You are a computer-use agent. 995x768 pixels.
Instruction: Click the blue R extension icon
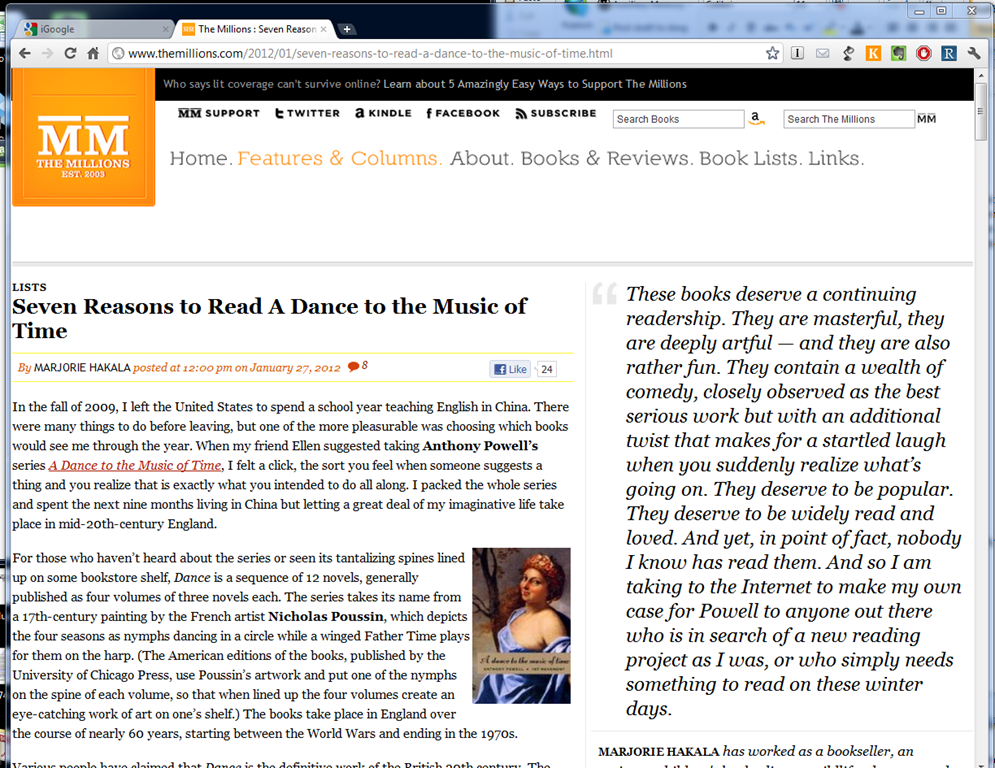pyautogui.click(x=948, y=53)
